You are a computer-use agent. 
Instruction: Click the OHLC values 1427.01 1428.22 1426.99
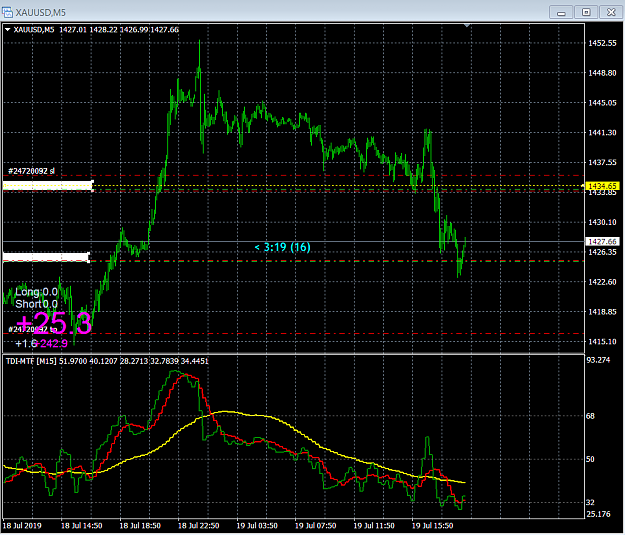[x=104, y=30]
